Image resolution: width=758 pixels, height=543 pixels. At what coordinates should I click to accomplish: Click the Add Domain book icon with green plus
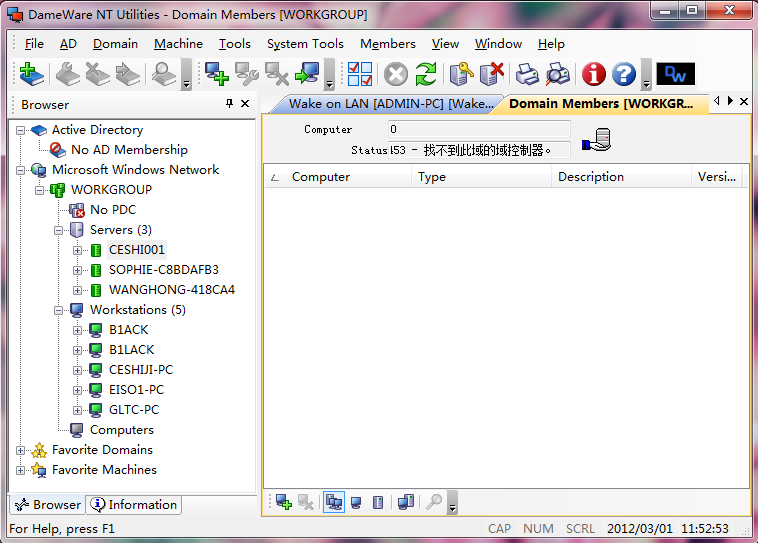point(32,74)
